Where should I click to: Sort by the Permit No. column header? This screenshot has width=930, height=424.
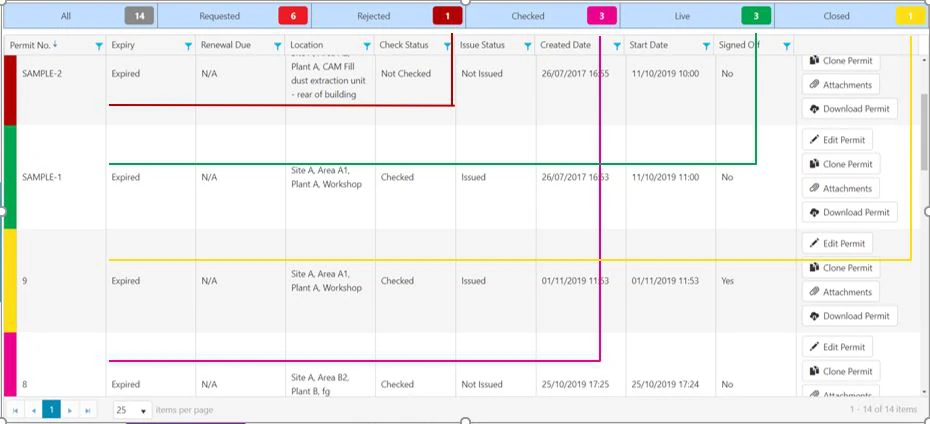coord(31,45)
